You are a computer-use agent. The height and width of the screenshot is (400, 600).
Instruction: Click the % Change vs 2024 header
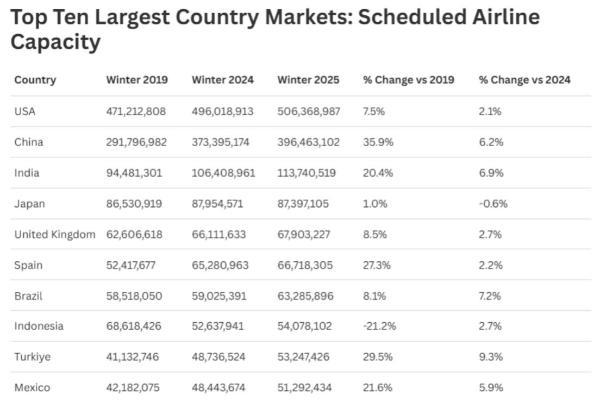click(x=525, y=80)
